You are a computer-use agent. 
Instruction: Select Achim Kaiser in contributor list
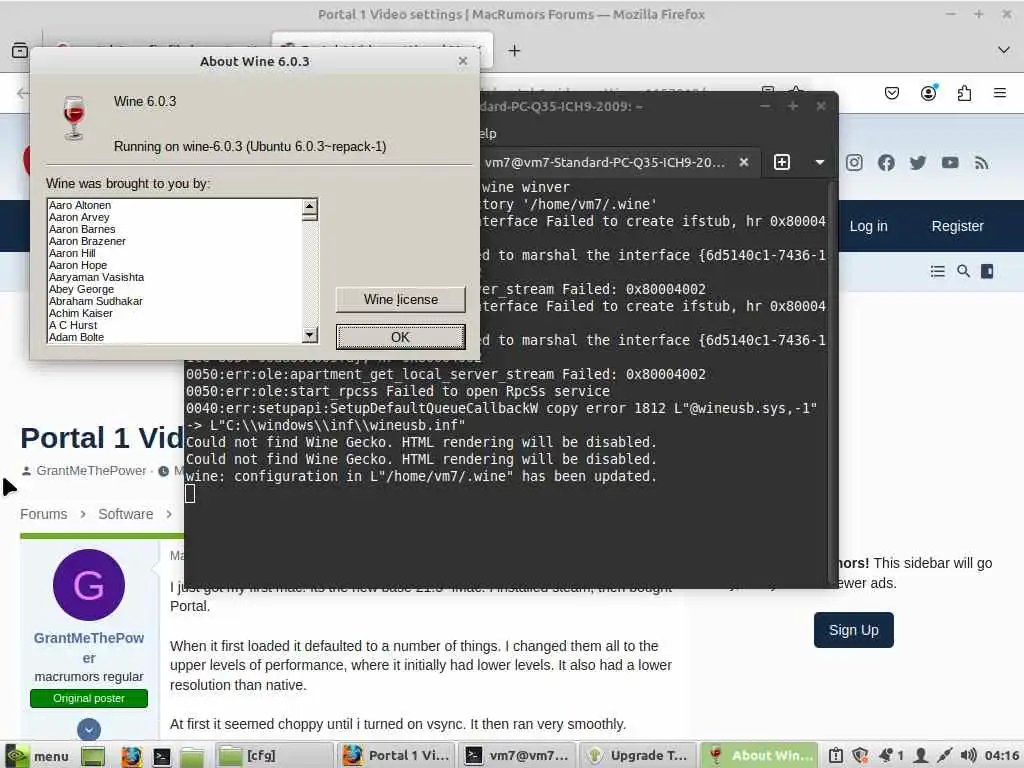[x=80, y=313]
